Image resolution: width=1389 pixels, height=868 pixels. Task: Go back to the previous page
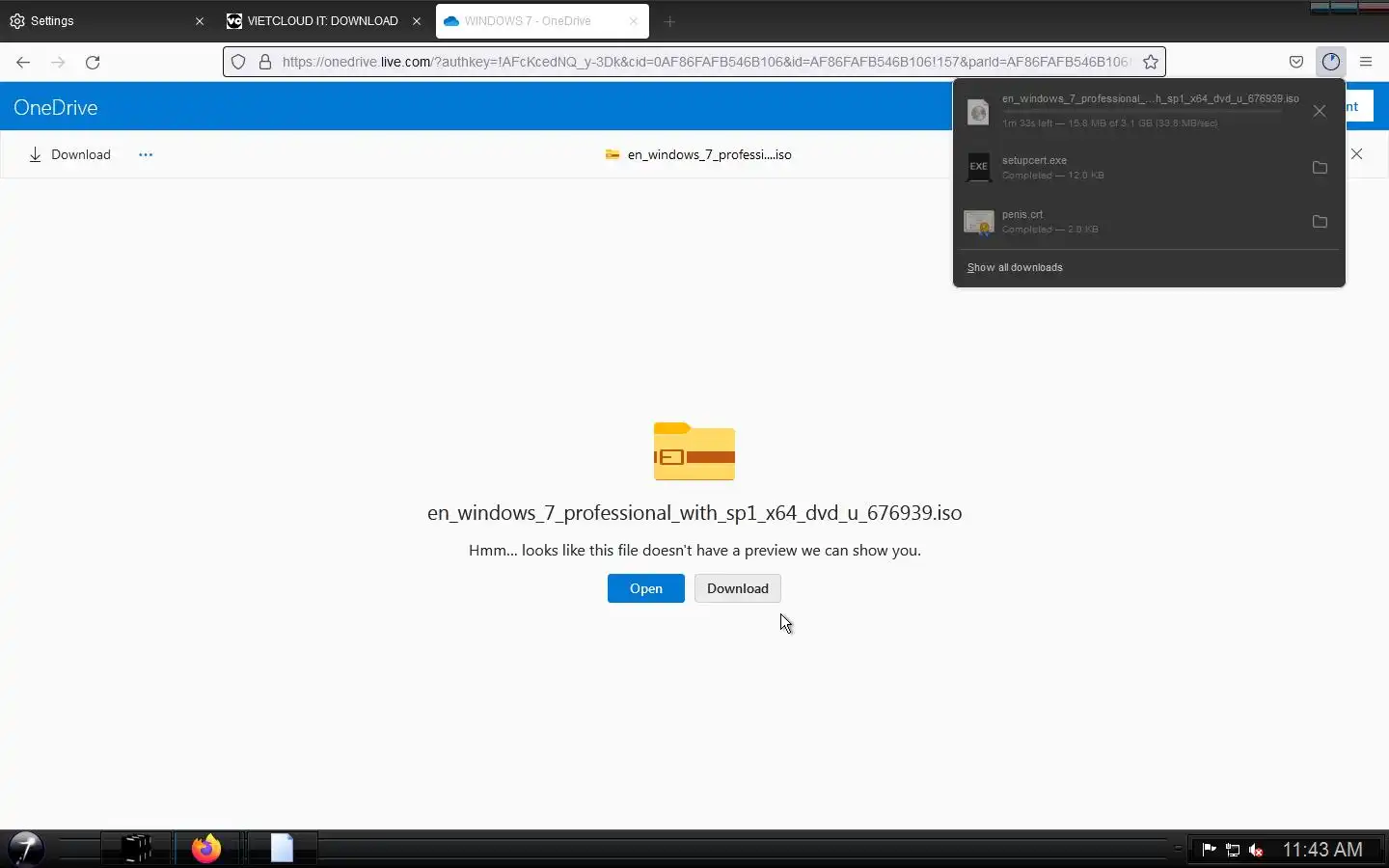coord(23,63)
